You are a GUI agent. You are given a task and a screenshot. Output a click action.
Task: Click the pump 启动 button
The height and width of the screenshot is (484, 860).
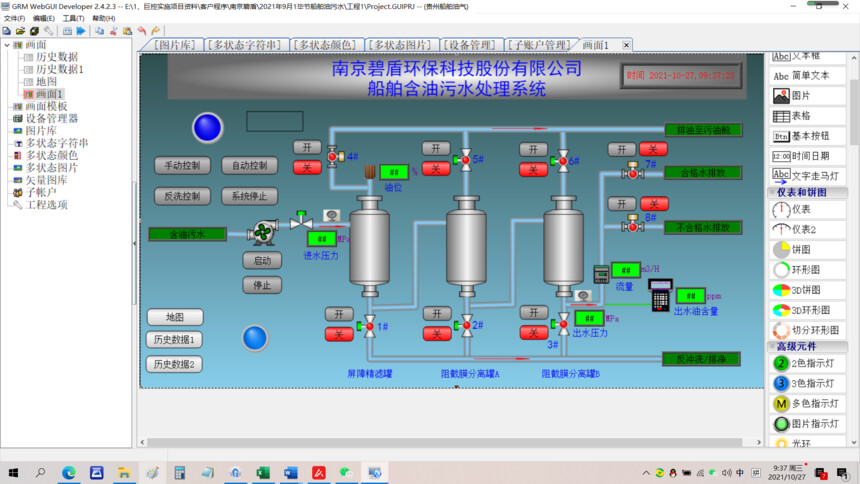(262, 261)
